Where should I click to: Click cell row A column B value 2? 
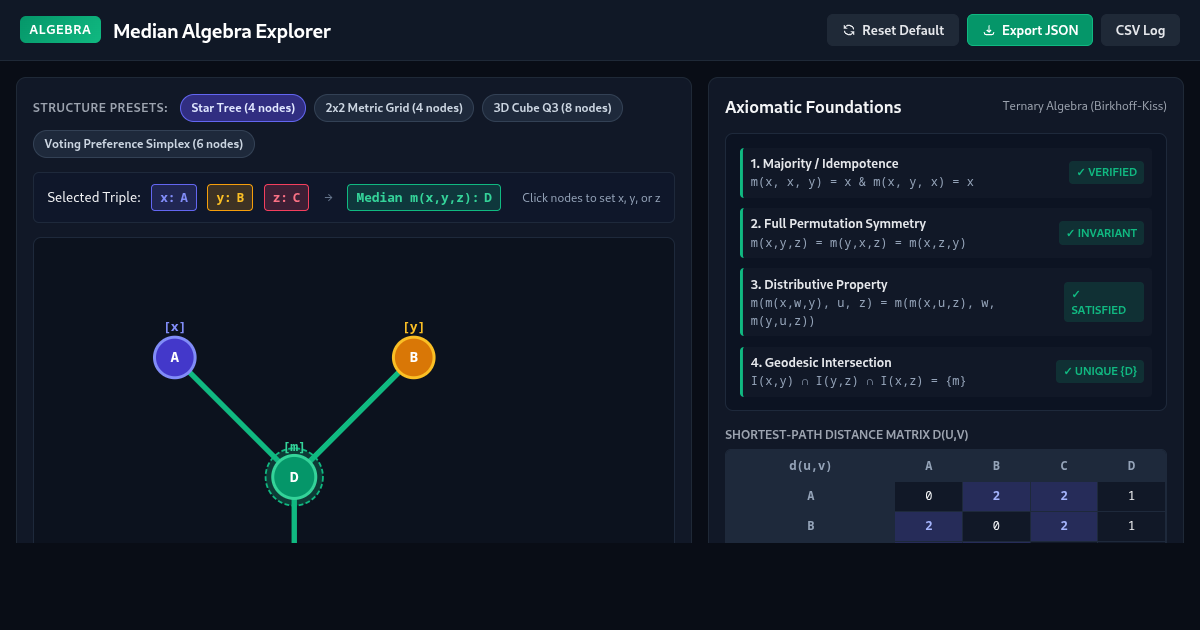coord(996,496)
